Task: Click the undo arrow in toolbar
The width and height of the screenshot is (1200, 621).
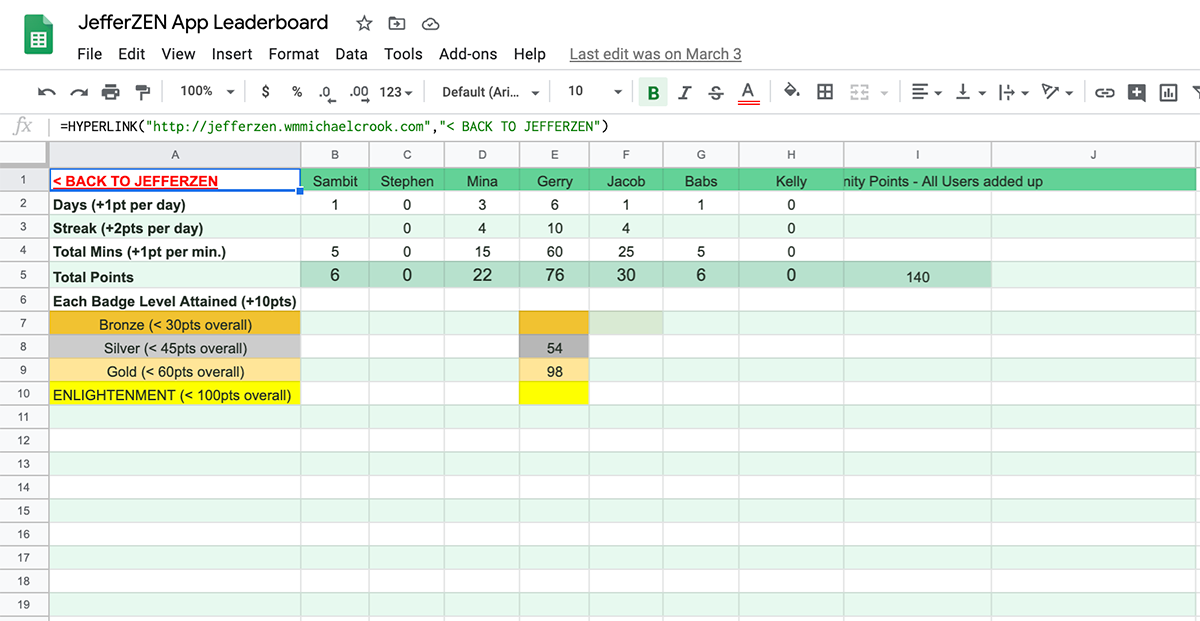Action: (x=47, y=92)
